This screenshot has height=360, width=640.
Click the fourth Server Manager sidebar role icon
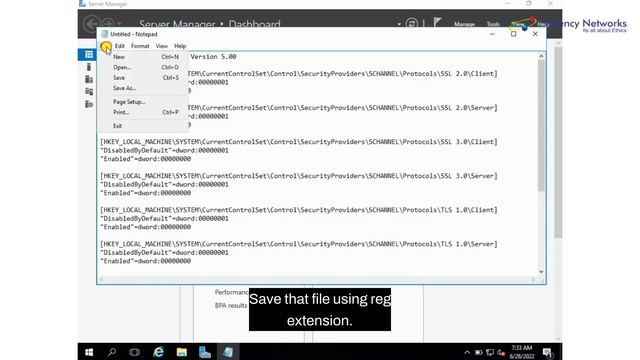pos(89,92)
